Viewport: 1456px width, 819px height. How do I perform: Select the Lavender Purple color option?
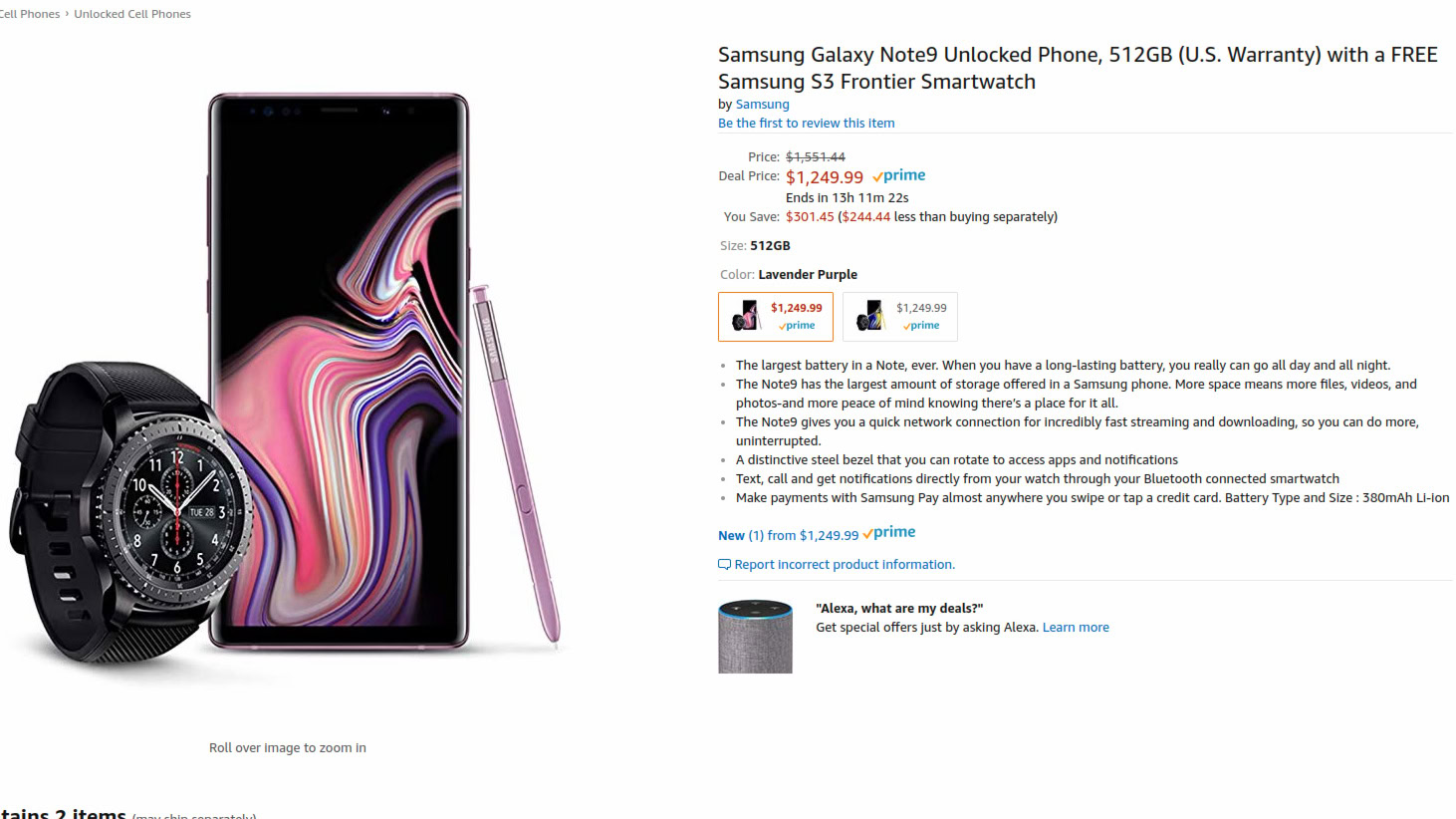[775, 316]
